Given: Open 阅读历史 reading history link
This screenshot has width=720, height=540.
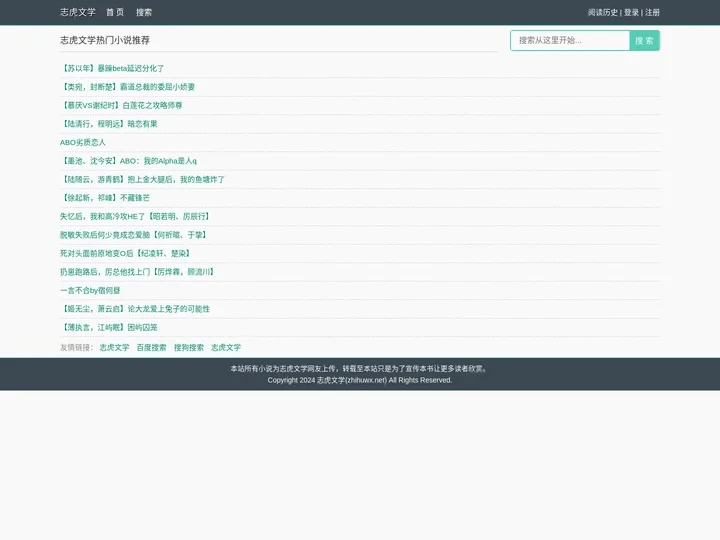Looking at the screenshot, I should [x=602, y=12].
